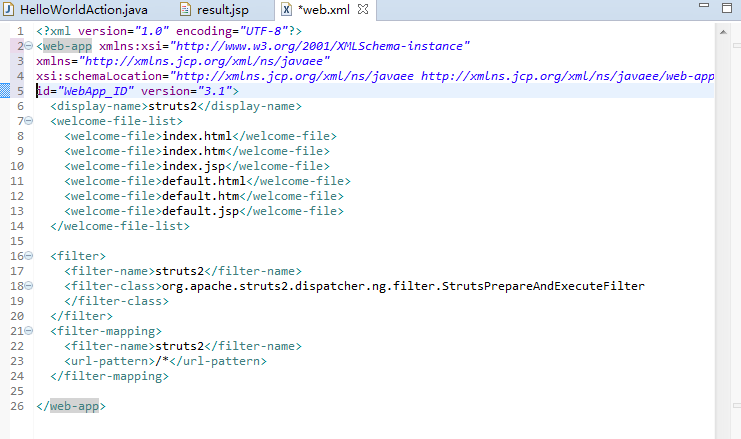The width and height of the screenshot is (741, 439).
Task: Close the web.xml tab
Action: 363,9
